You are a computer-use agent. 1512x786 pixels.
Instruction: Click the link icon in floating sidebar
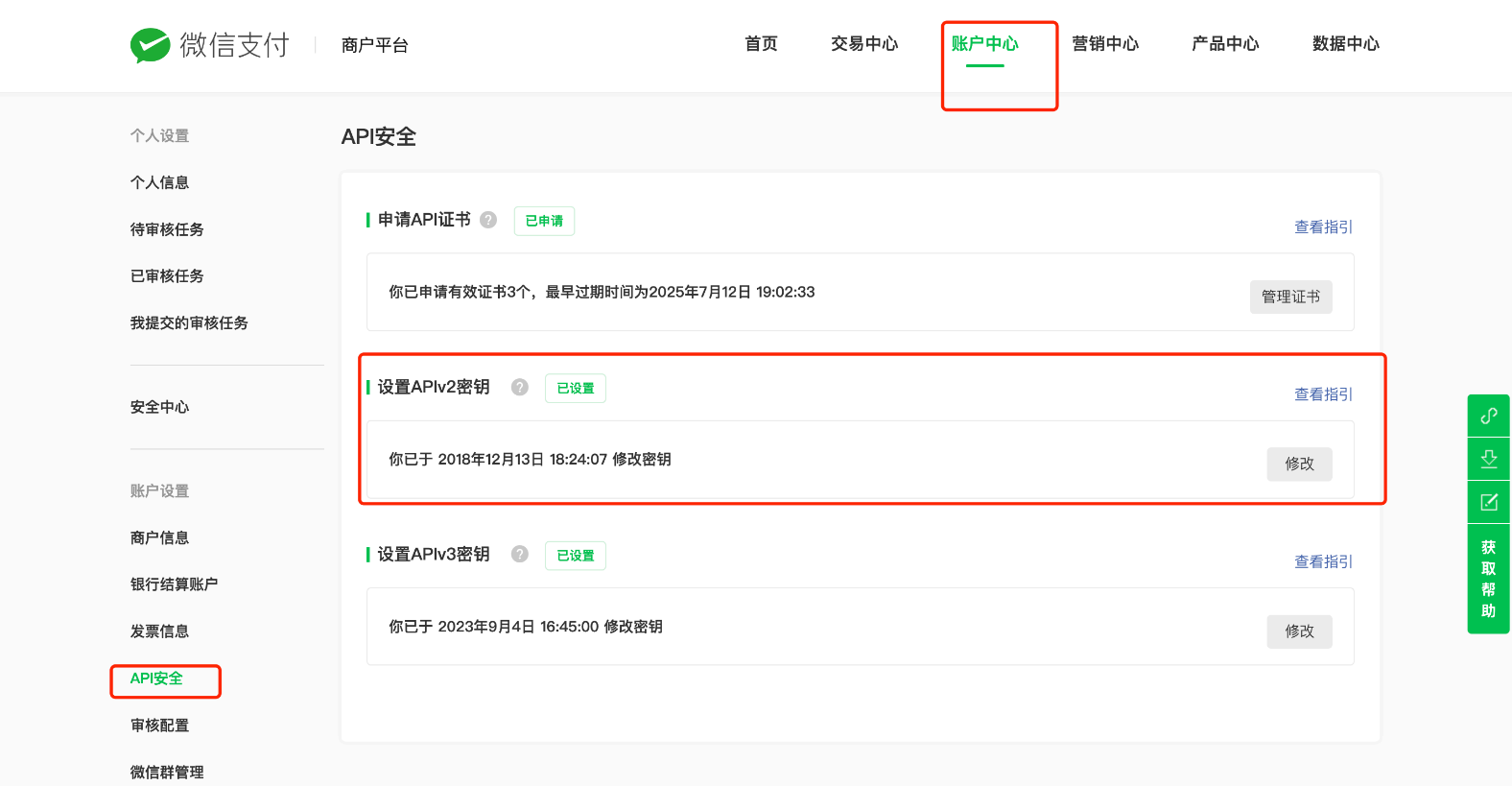click(x=1488, y=416)
